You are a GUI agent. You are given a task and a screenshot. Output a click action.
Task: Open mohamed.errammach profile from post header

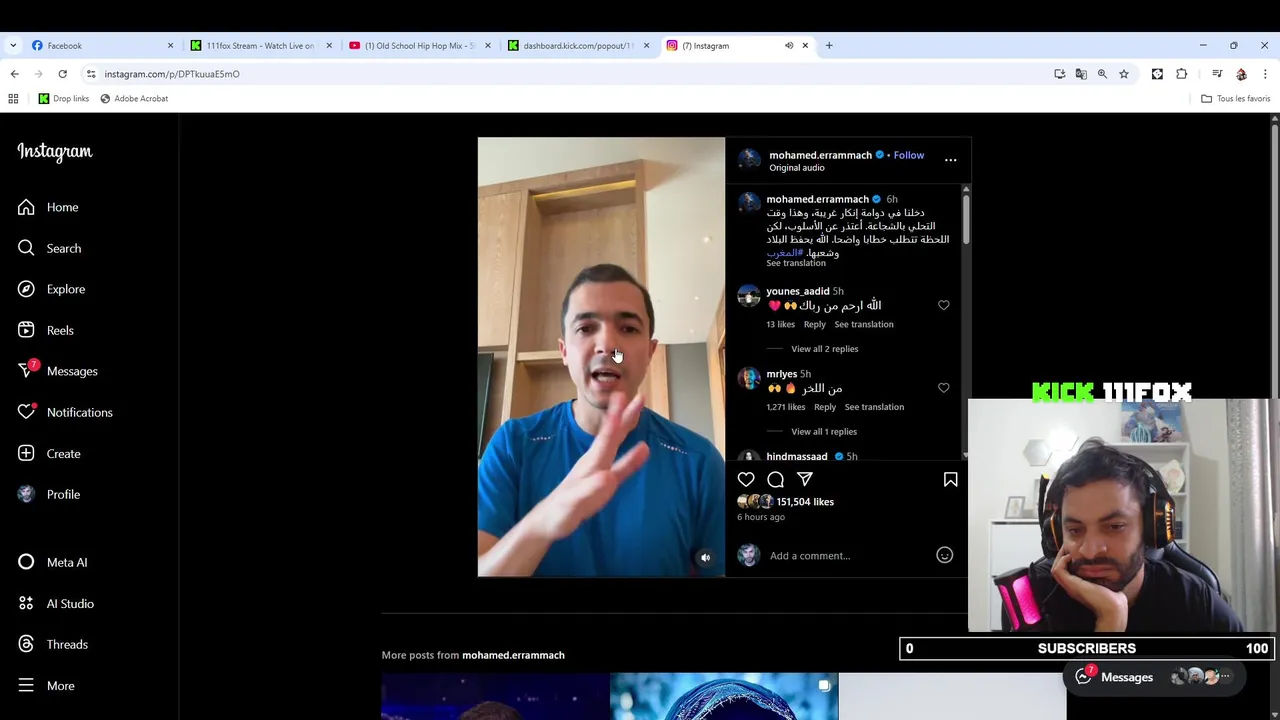click(x=820, y=155)
